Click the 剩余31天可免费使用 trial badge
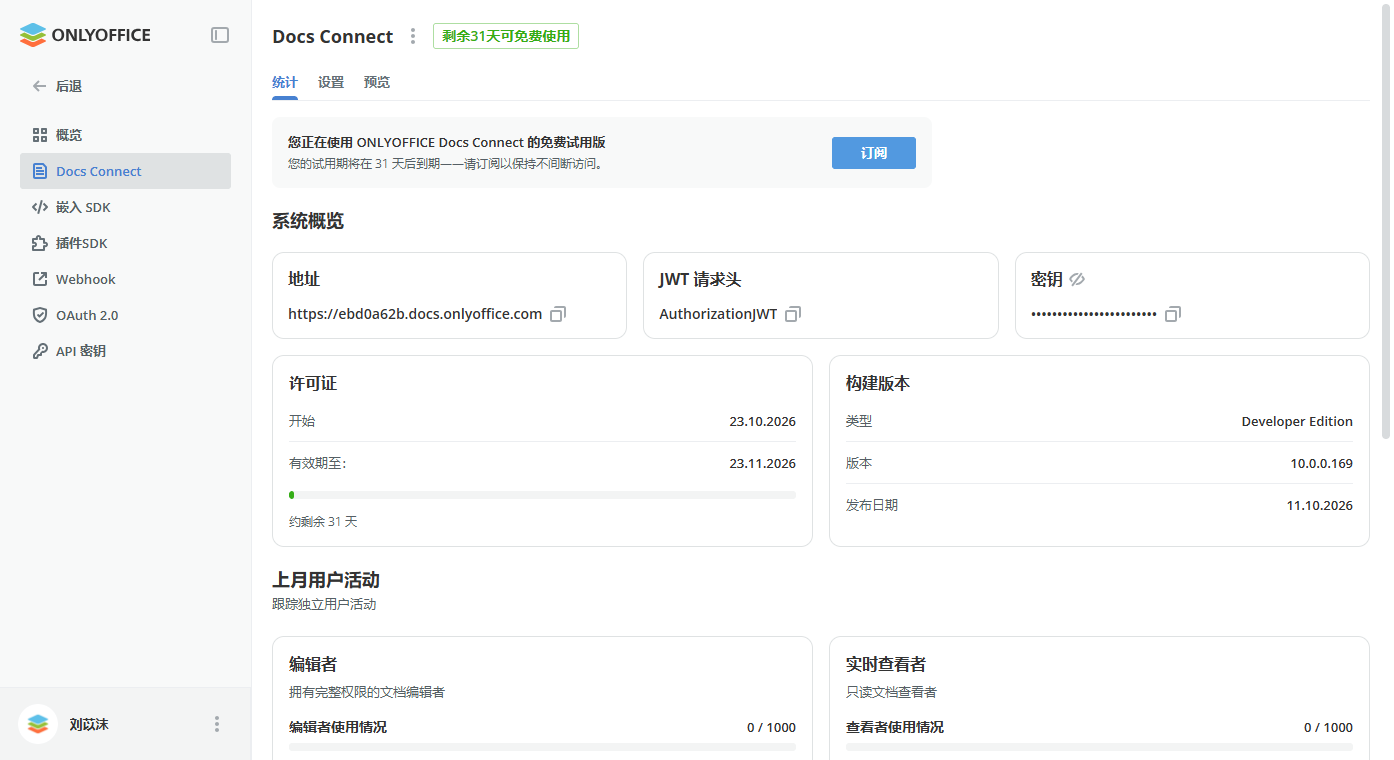 pyautogui.click(x=506, y=36)
